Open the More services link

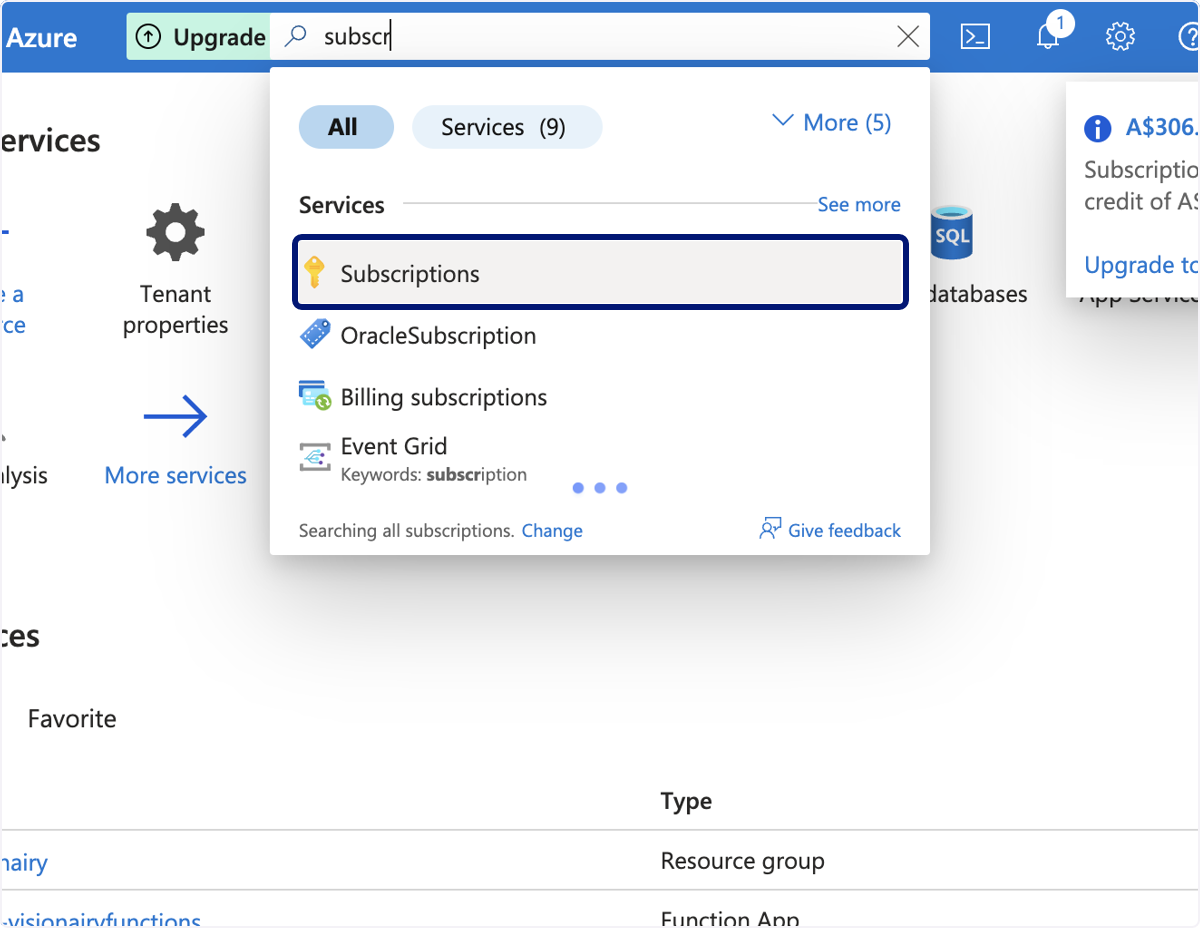coord(176,475)
